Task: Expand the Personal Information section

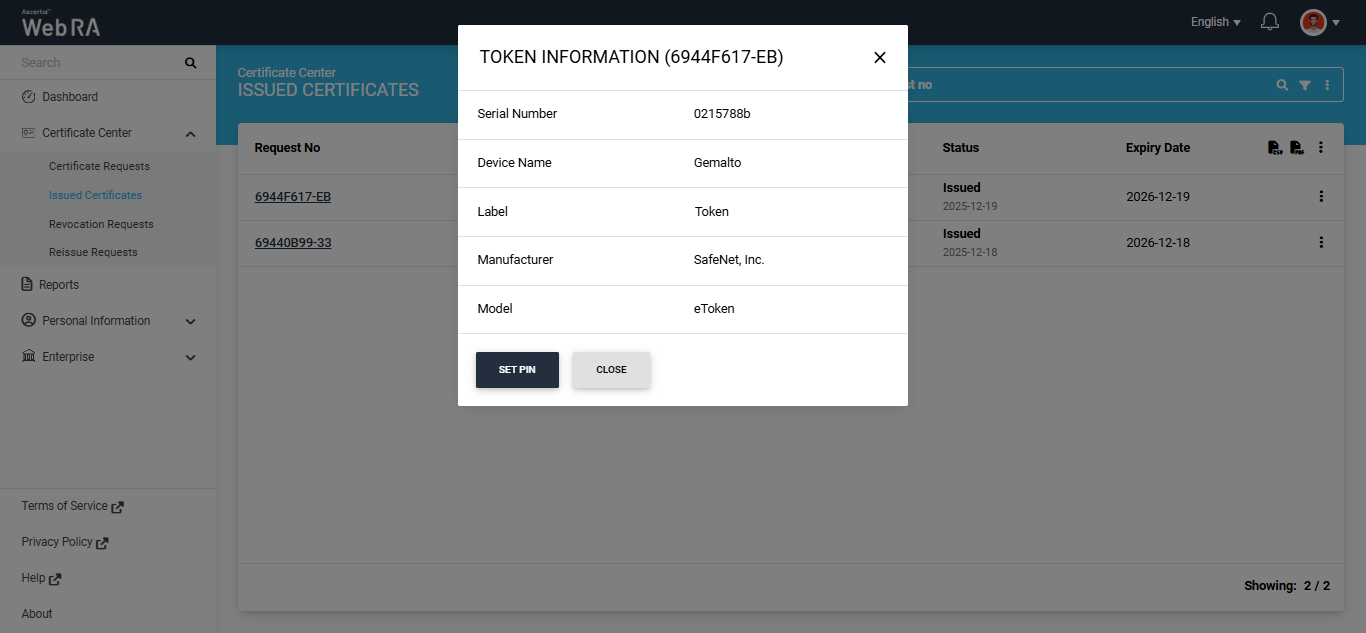Action: click(x=191, y=322)
